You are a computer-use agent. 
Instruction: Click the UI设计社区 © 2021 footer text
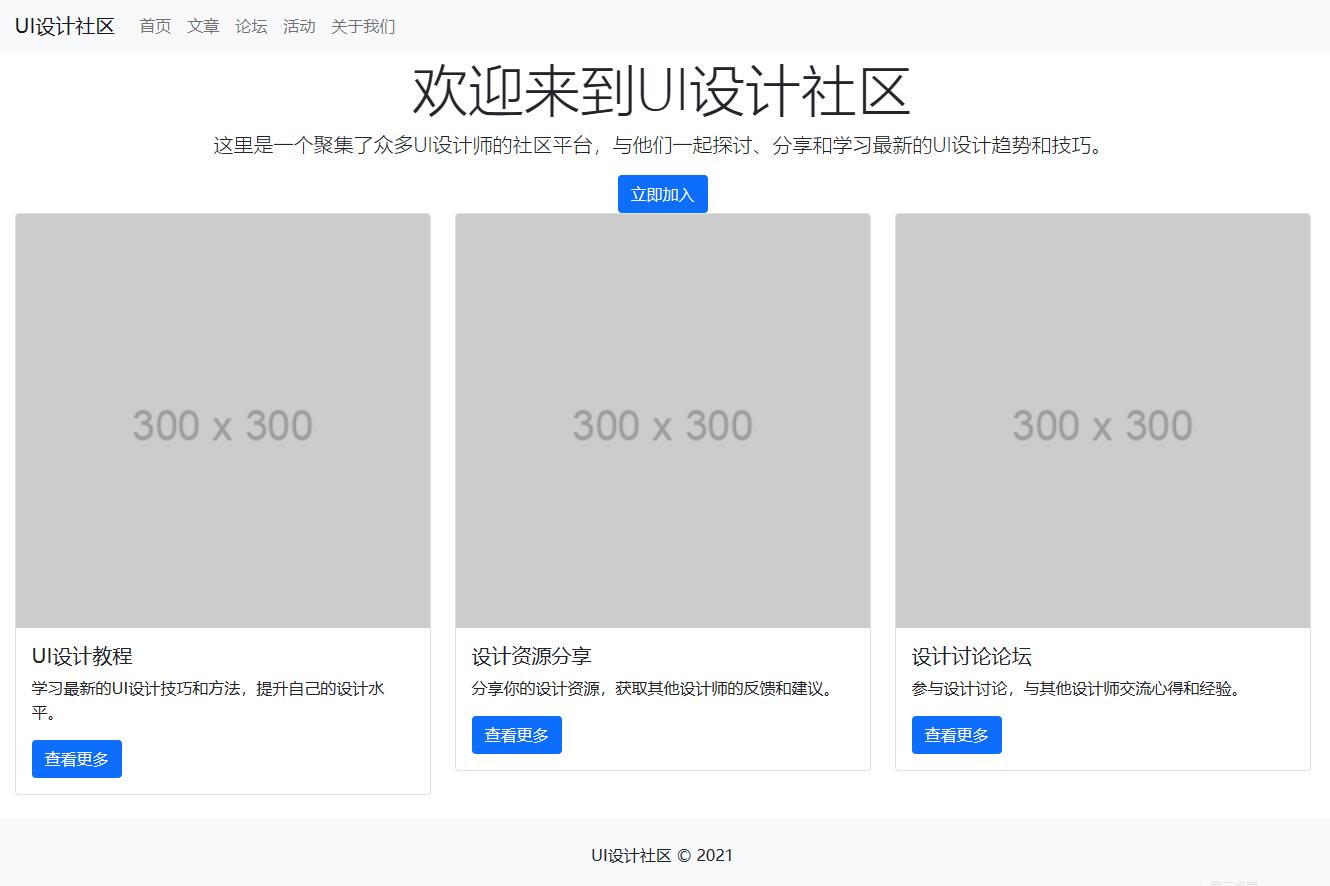point(662,855)
